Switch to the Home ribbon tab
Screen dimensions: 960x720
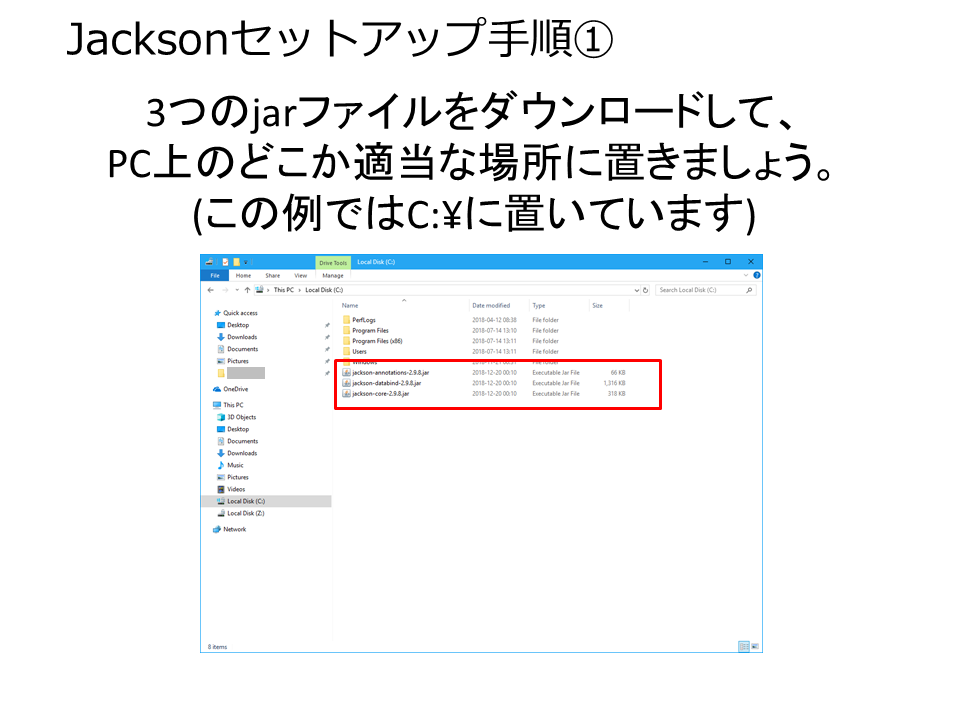tap(243, 276)
